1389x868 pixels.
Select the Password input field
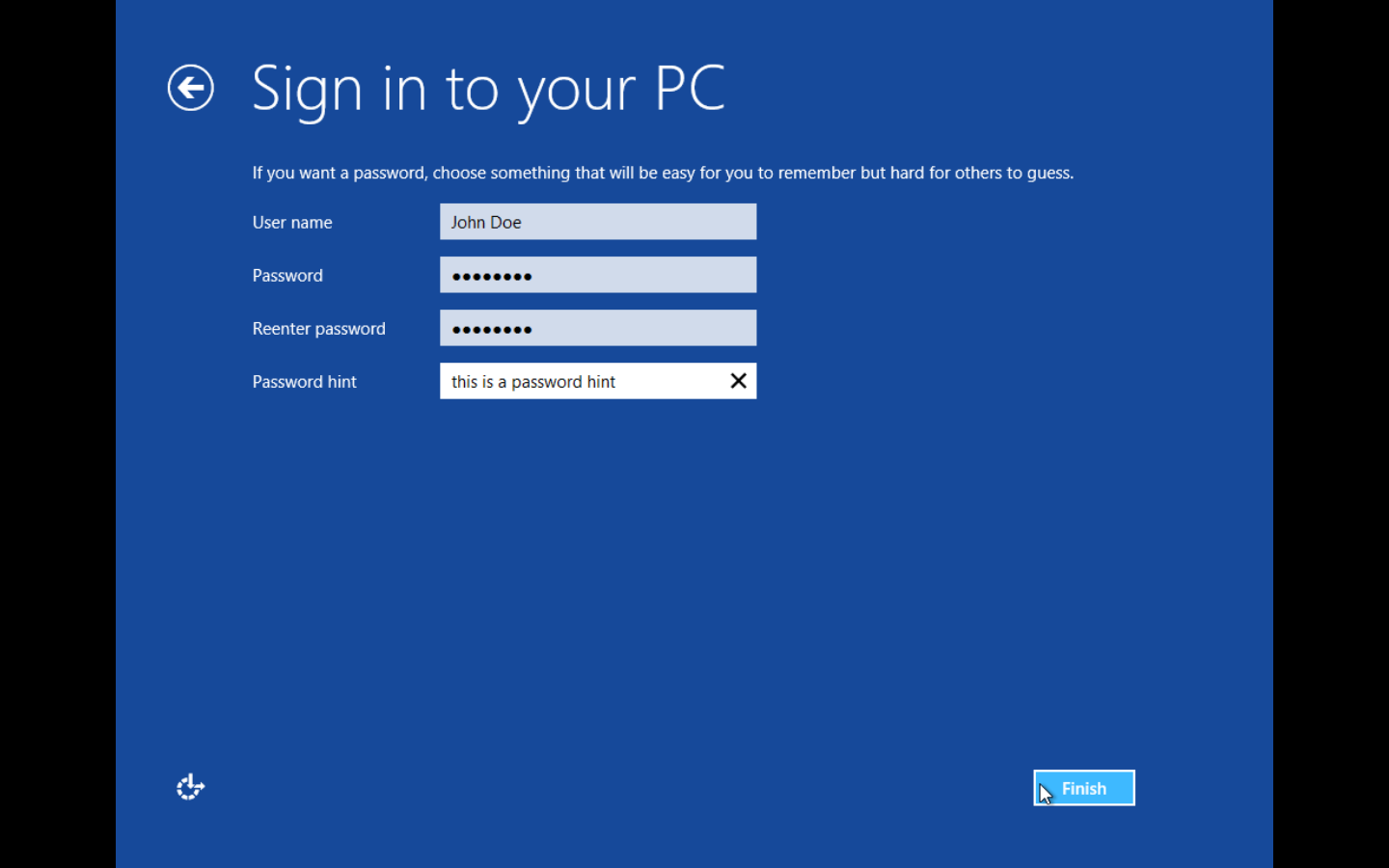[598, 275]
